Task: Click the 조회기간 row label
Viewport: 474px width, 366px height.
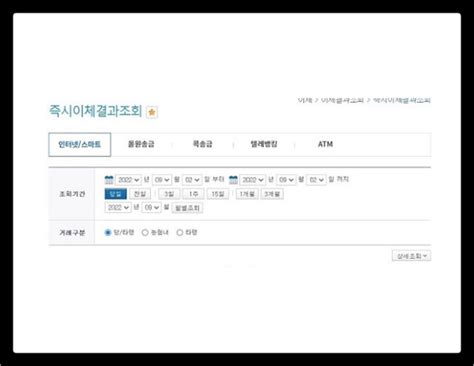Action: [x=72, y=194]
